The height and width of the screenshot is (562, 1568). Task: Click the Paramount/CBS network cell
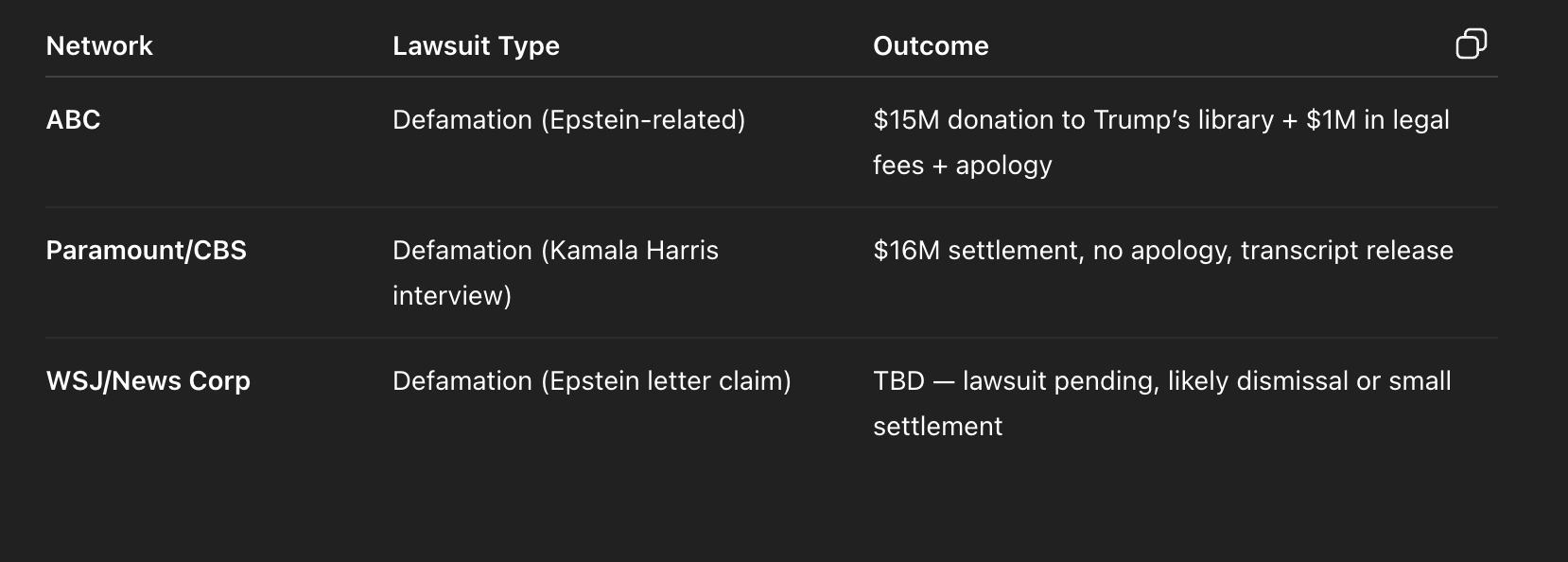147,250
